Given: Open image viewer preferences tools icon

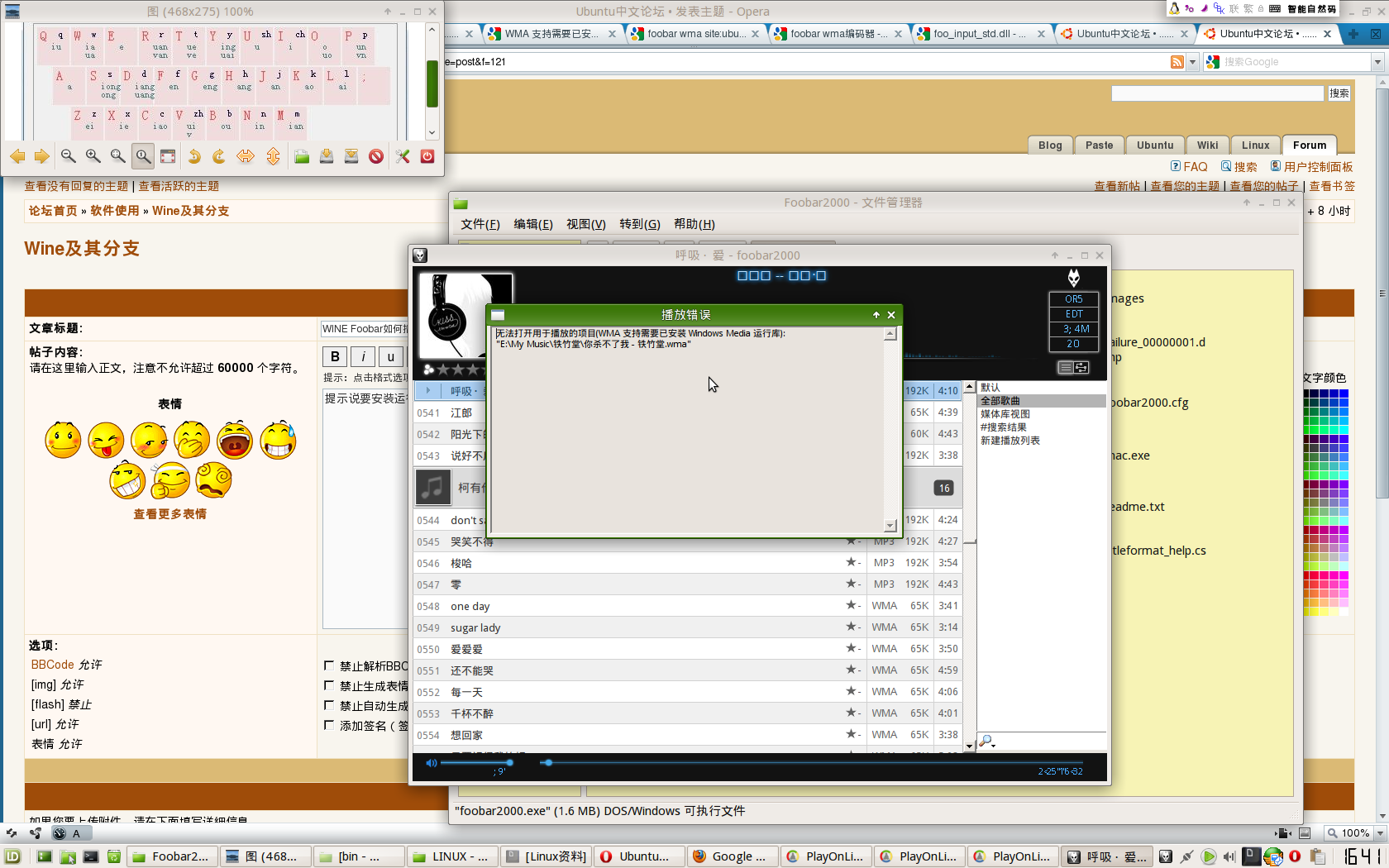Looking at the screenshot, I should pos(403,156).
